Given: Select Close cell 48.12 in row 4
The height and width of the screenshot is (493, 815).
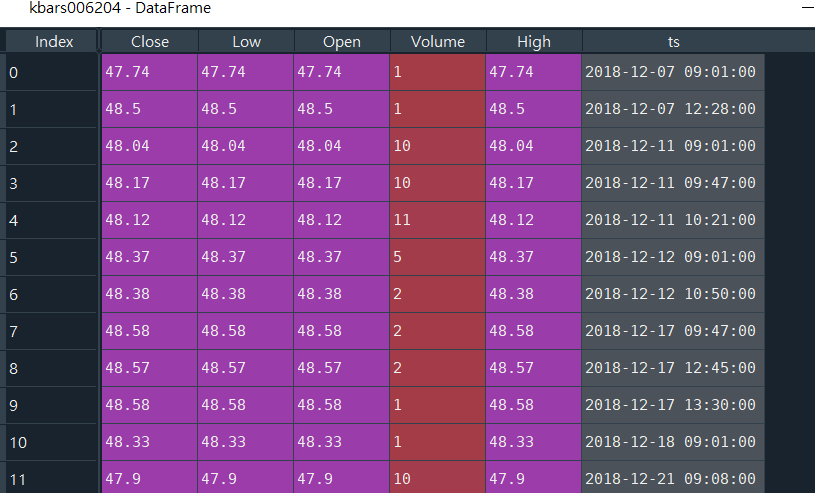Looking at the screenshot, I should pos(150,220).
